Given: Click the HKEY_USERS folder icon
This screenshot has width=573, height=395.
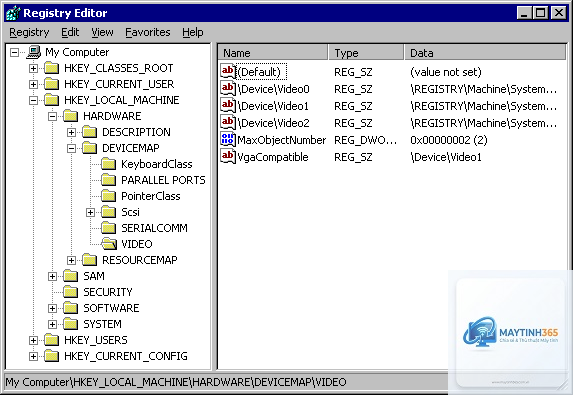Looking at the screenshot, I should tap(52, 340).
